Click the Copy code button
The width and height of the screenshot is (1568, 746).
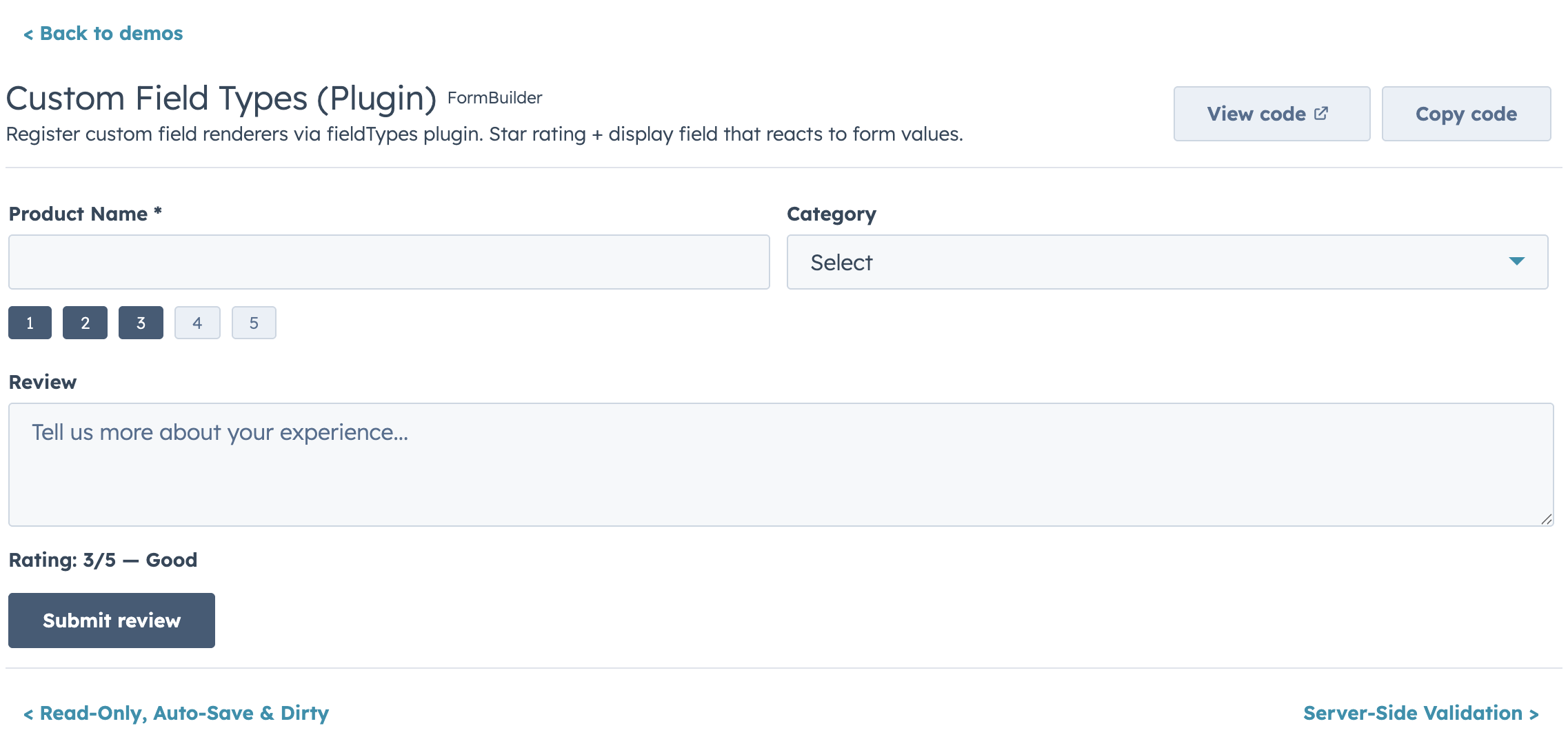(x=1466, y=113)
